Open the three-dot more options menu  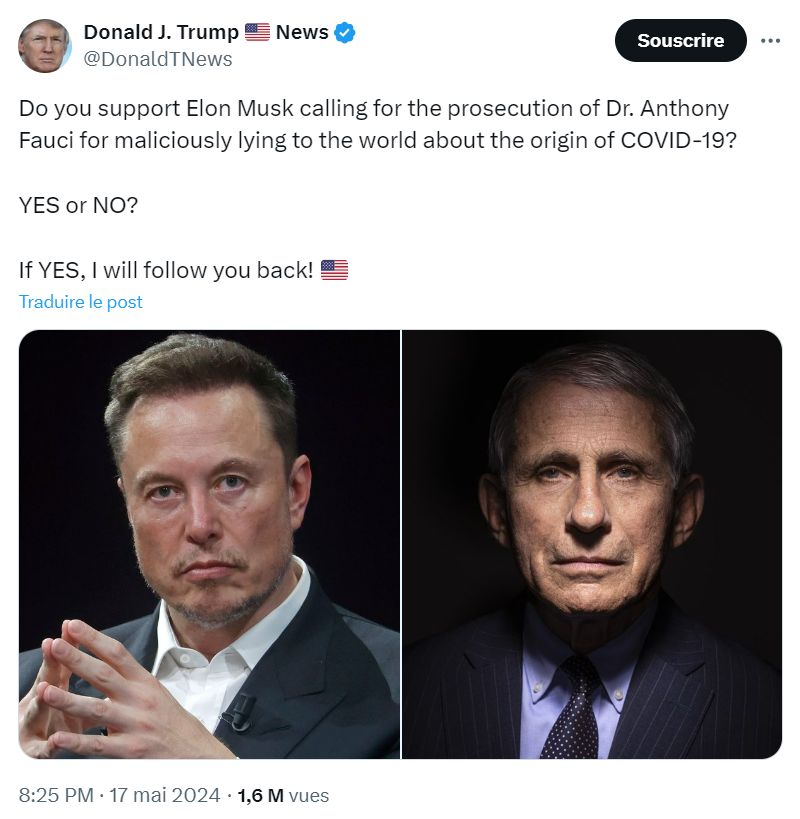tap(770, 41)
